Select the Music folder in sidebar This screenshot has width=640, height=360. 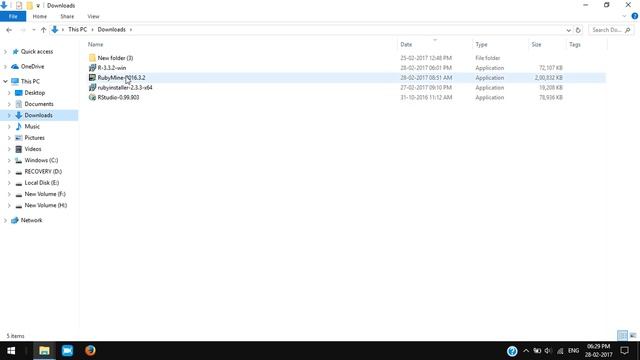pos(32,127)
